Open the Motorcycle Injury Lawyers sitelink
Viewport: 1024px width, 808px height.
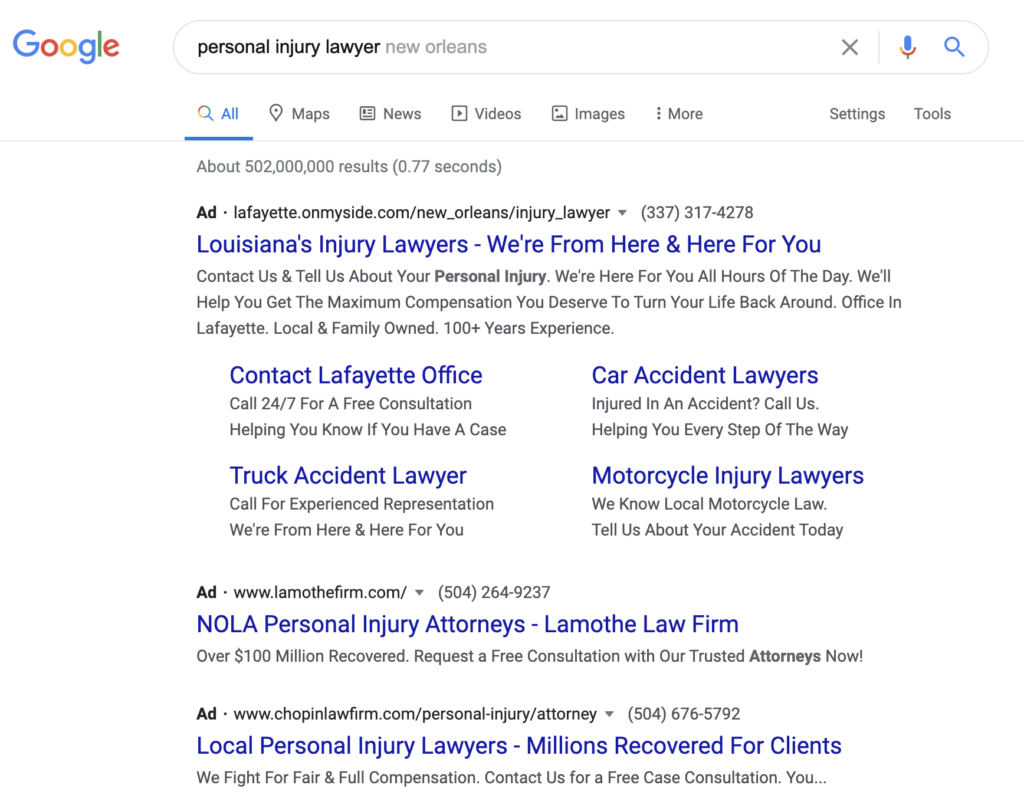tap(727, 476)
